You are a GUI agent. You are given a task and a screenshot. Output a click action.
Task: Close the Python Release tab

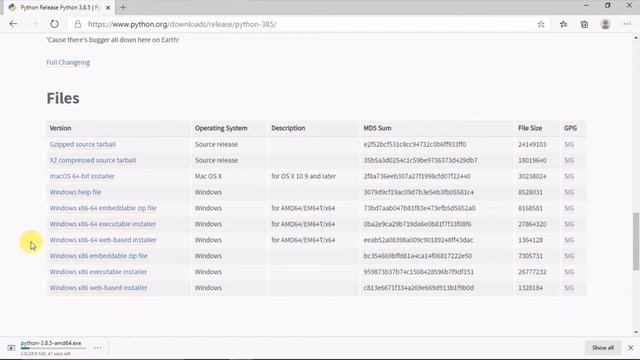(108, 7)
